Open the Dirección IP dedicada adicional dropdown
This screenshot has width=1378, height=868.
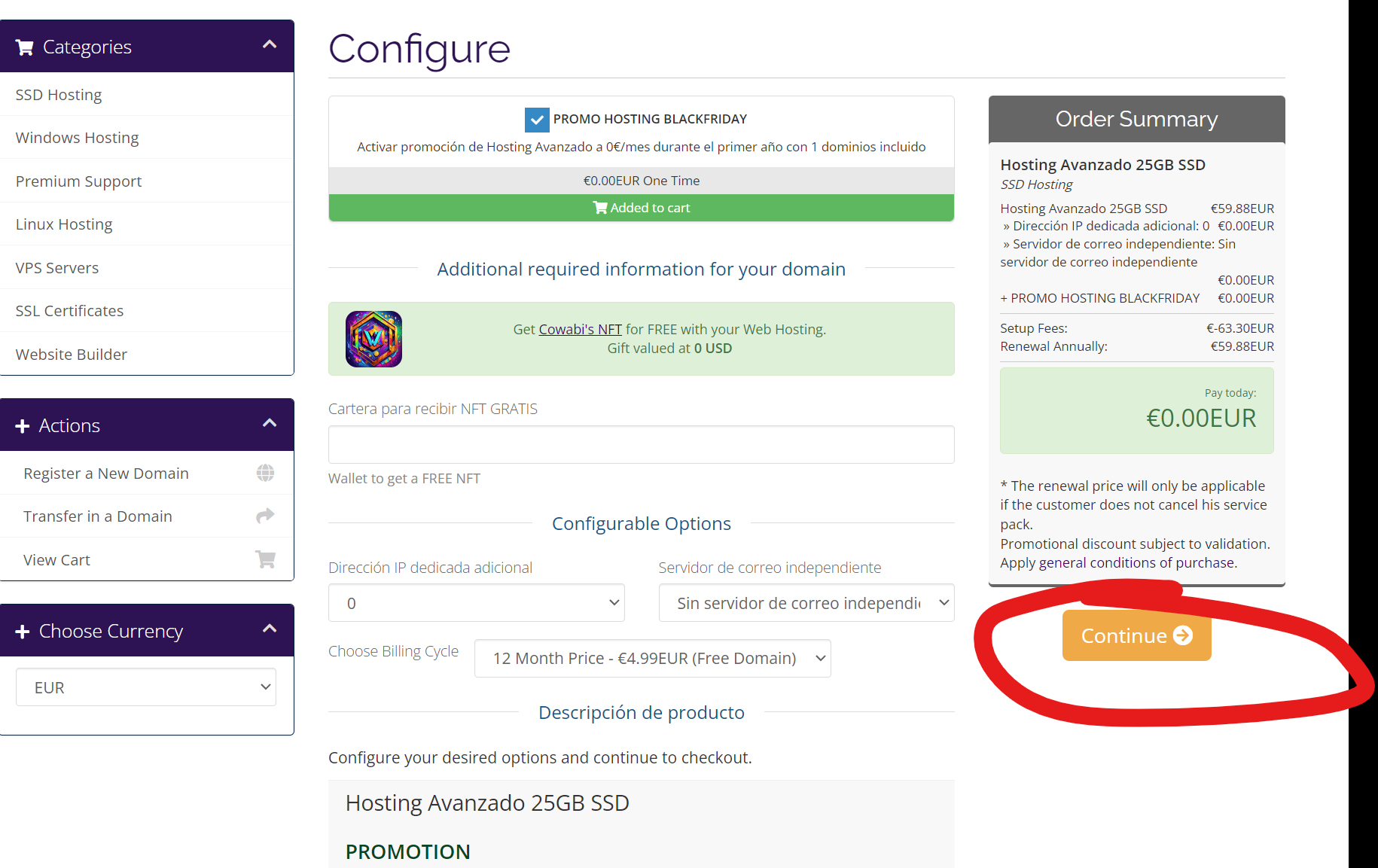[476, 603]
